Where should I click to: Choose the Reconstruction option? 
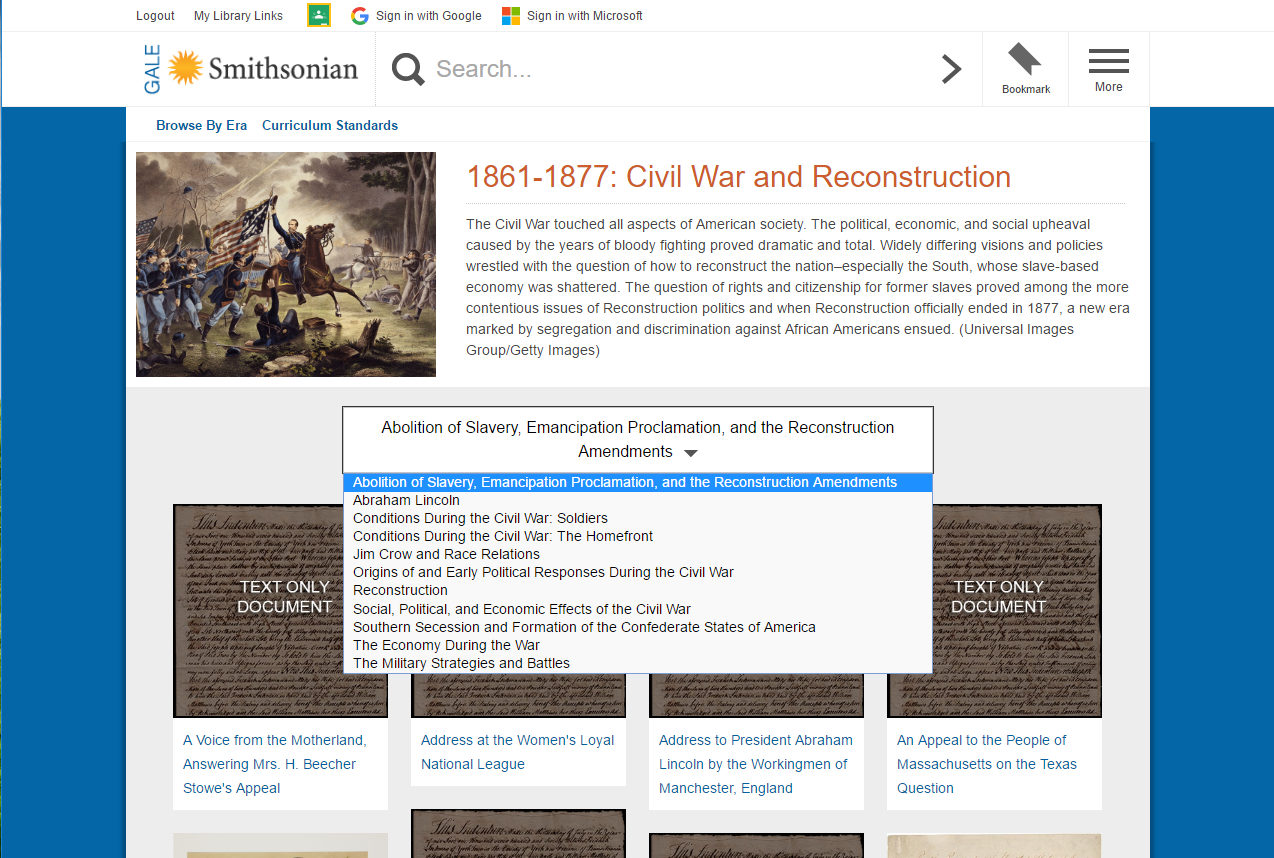[638, 590]
